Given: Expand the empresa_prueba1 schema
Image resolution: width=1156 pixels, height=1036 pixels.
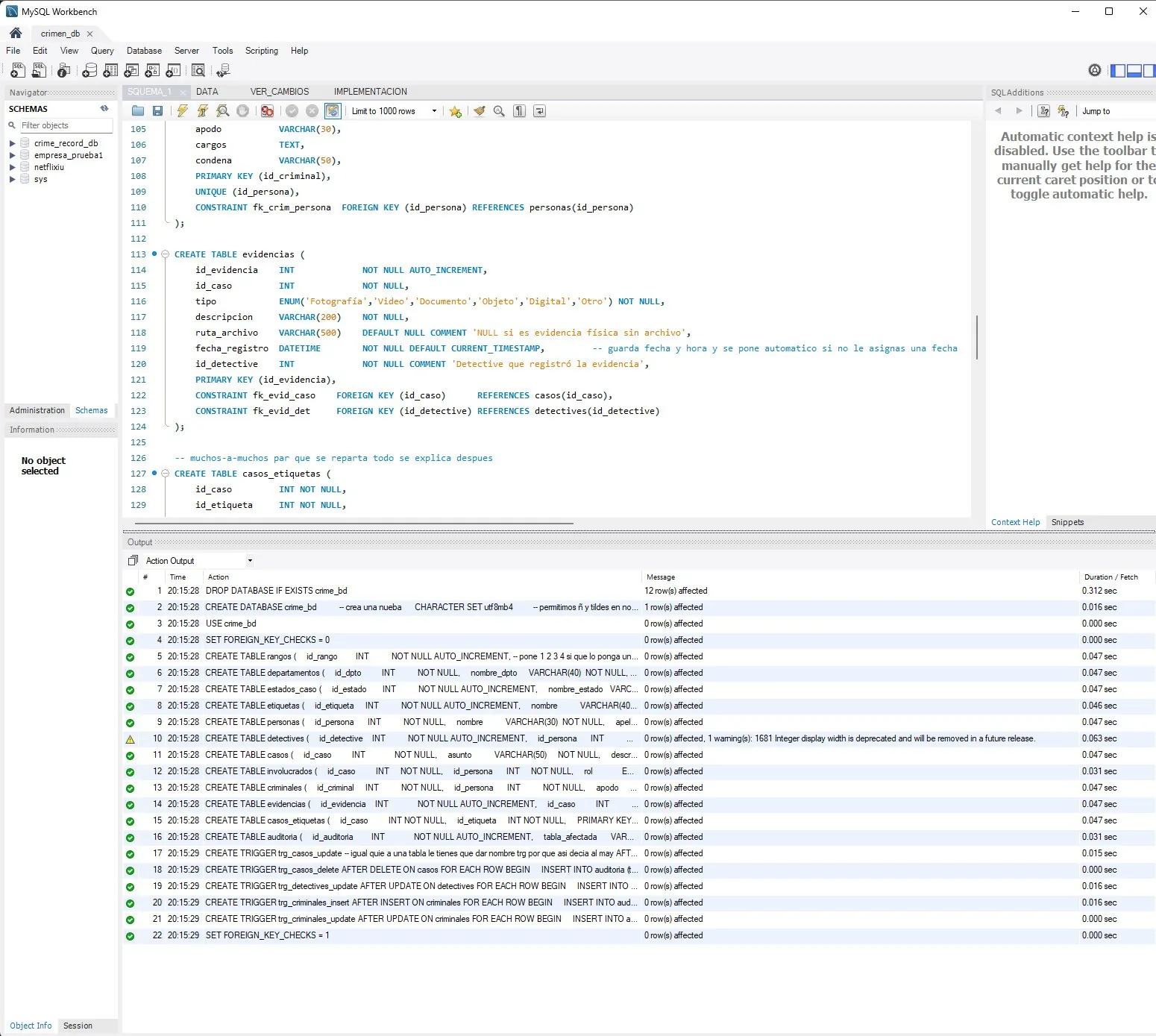Looking at the screenshot, I should coord(12,155).
